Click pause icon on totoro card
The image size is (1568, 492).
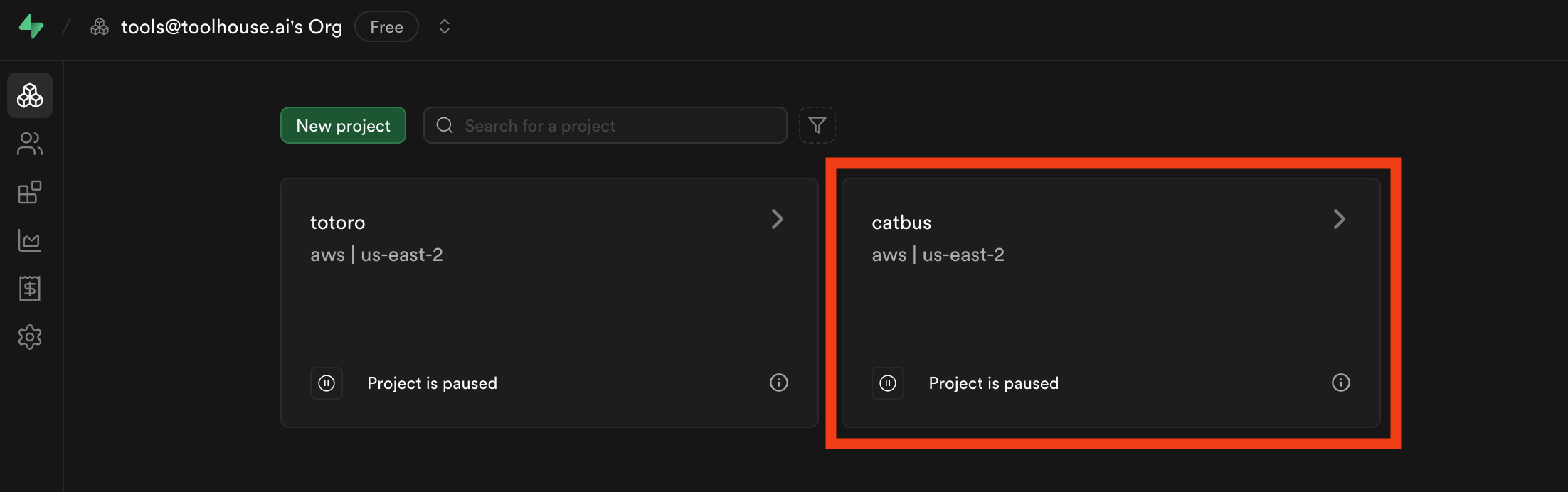click(x=327, y=383)
